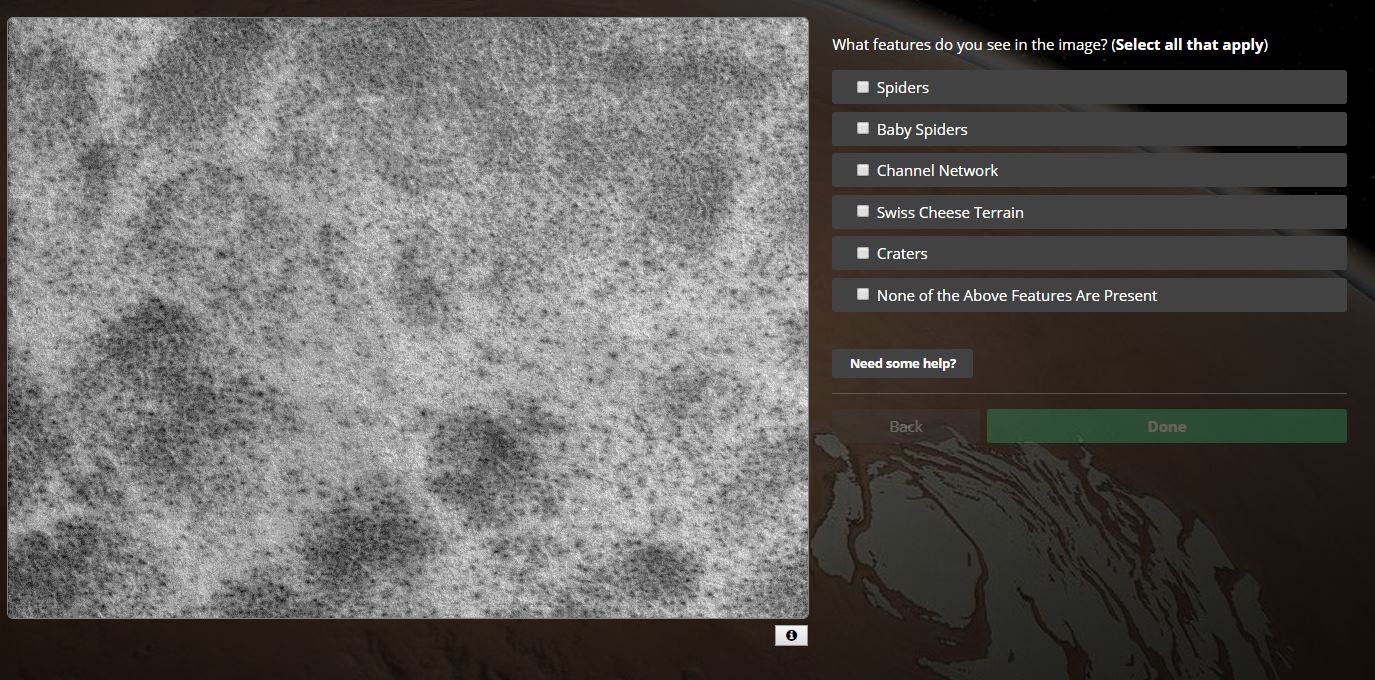Enable the Baby Spiders checkbox
The height and width of the screenshot is (680, 1375).
[x=863, y=129]
